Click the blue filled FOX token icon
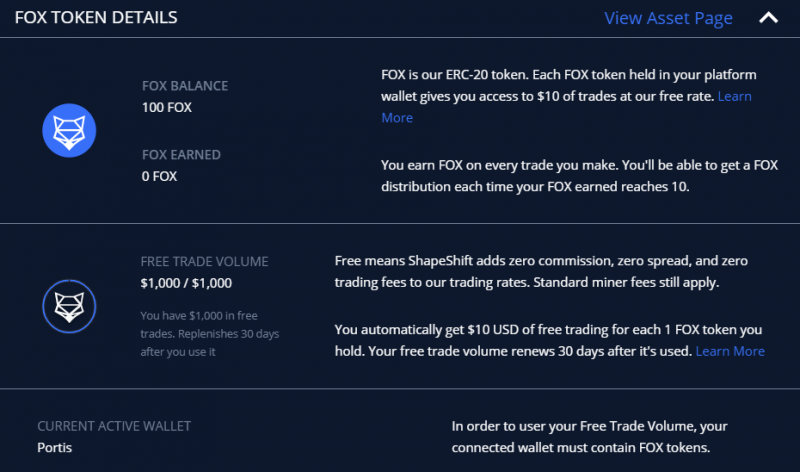Screen dimensions: 800x472 68,129
